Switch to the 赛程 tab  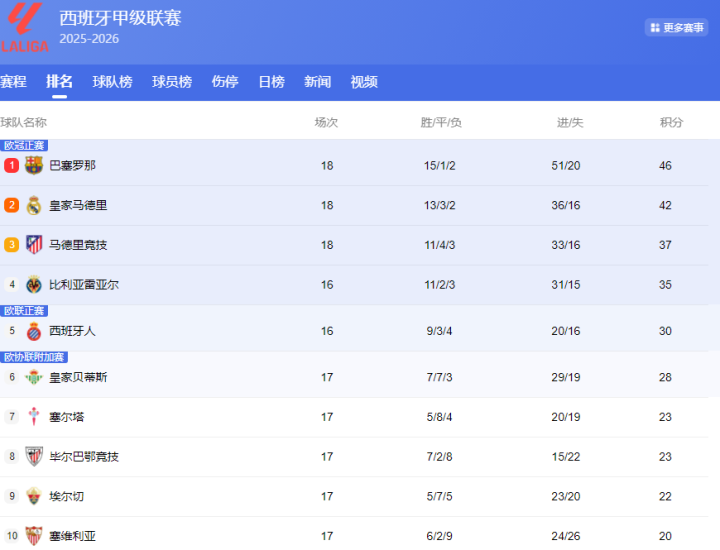(13, 82)
